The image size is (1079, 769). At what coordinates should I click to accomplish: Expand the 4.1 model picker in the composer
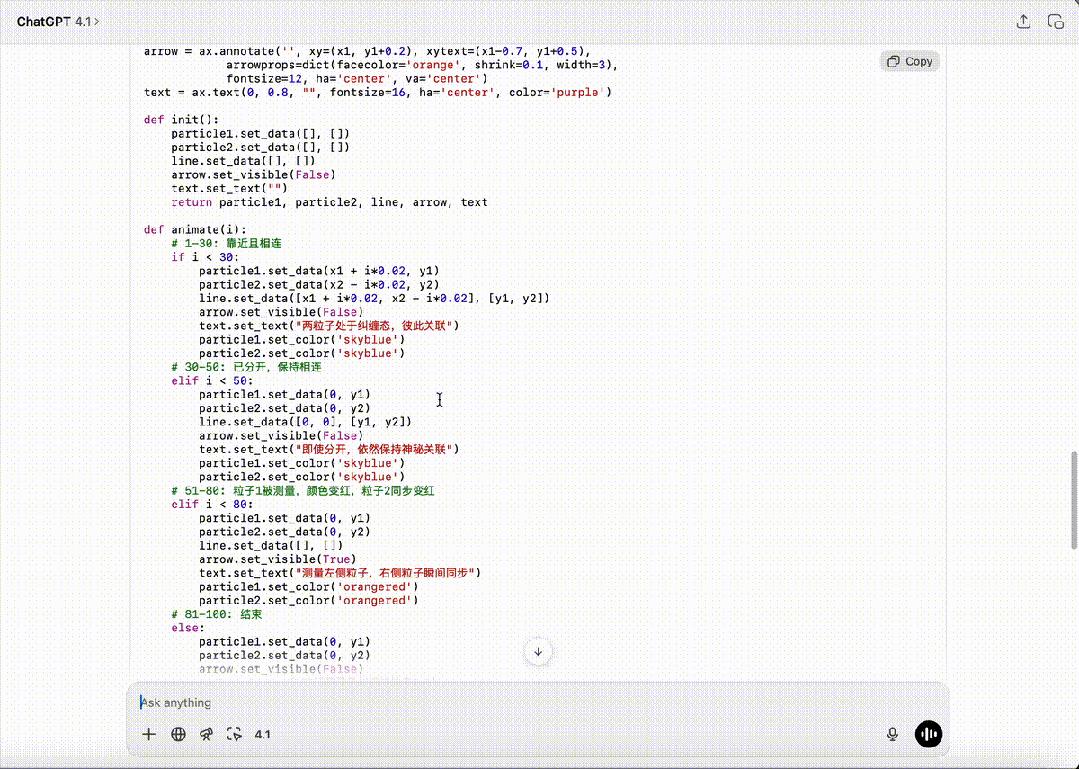point(262,734)
